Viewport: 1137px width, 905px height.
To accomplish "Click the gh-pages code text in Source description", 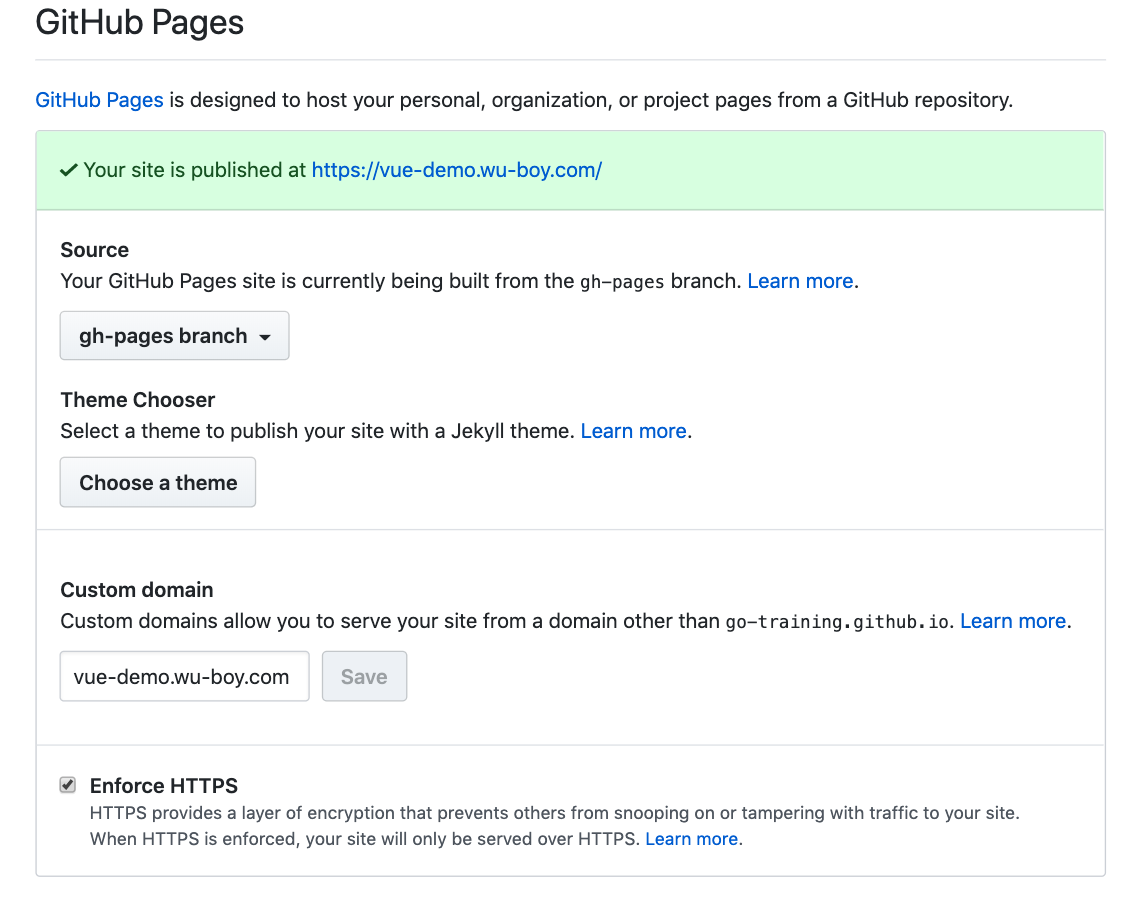I will (622, 282).
